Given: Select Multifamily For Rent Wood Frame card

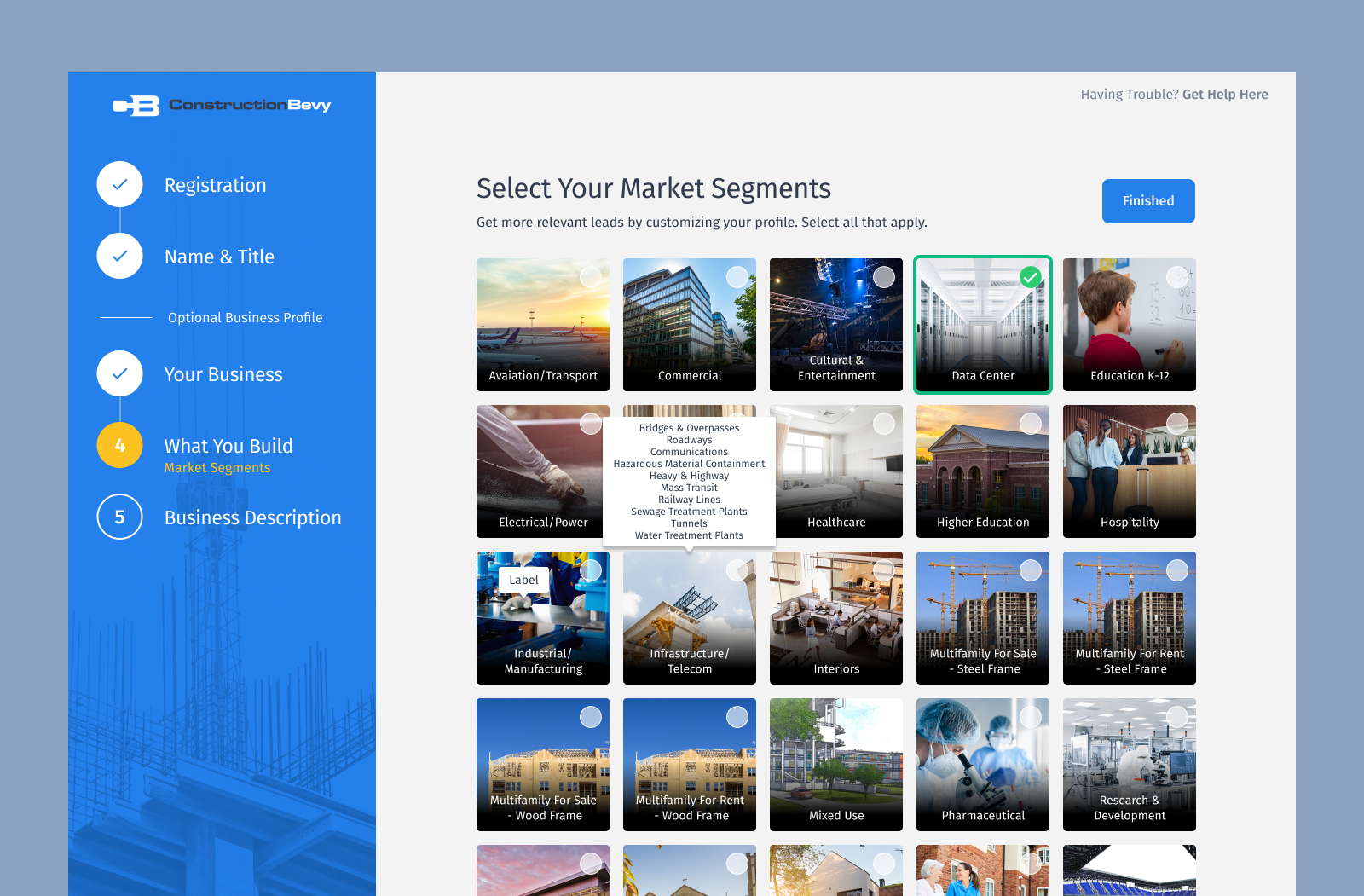Looking at the screenshot, I should pyautogui.click(x=690, y=765).
